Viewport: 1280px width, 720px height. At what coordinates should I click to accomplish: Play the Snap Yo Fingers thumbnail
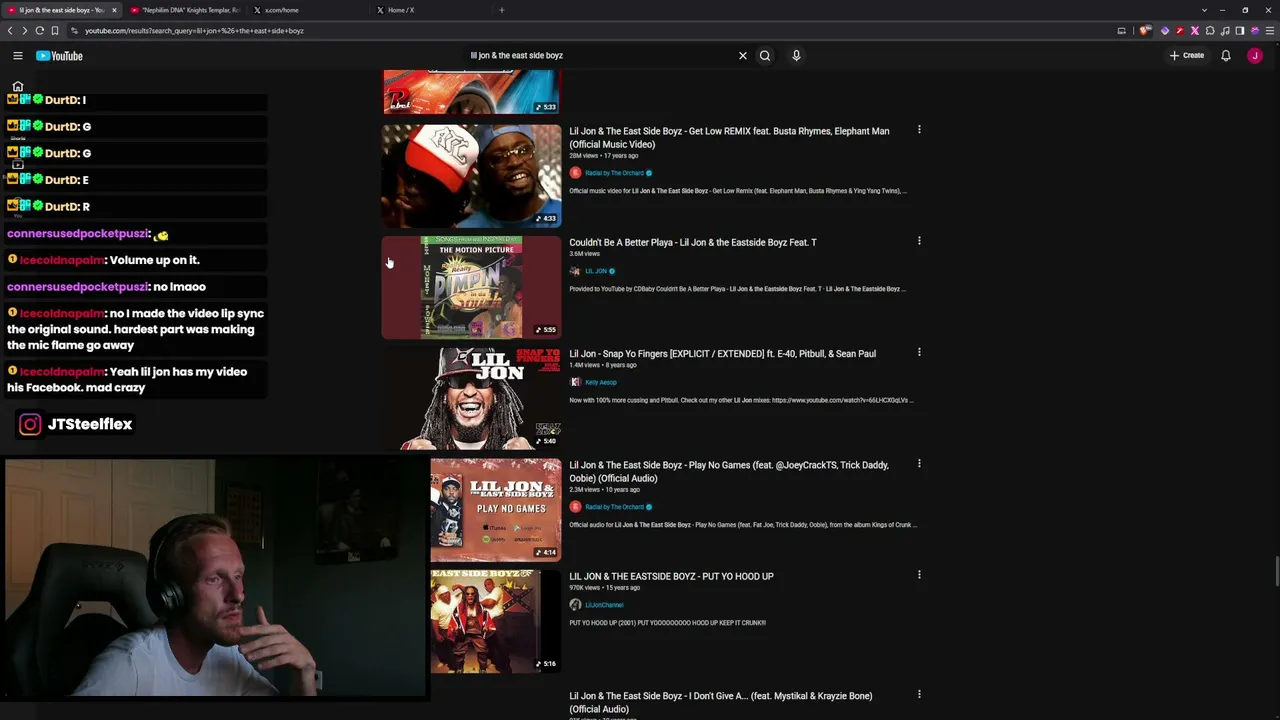(472, 399)
